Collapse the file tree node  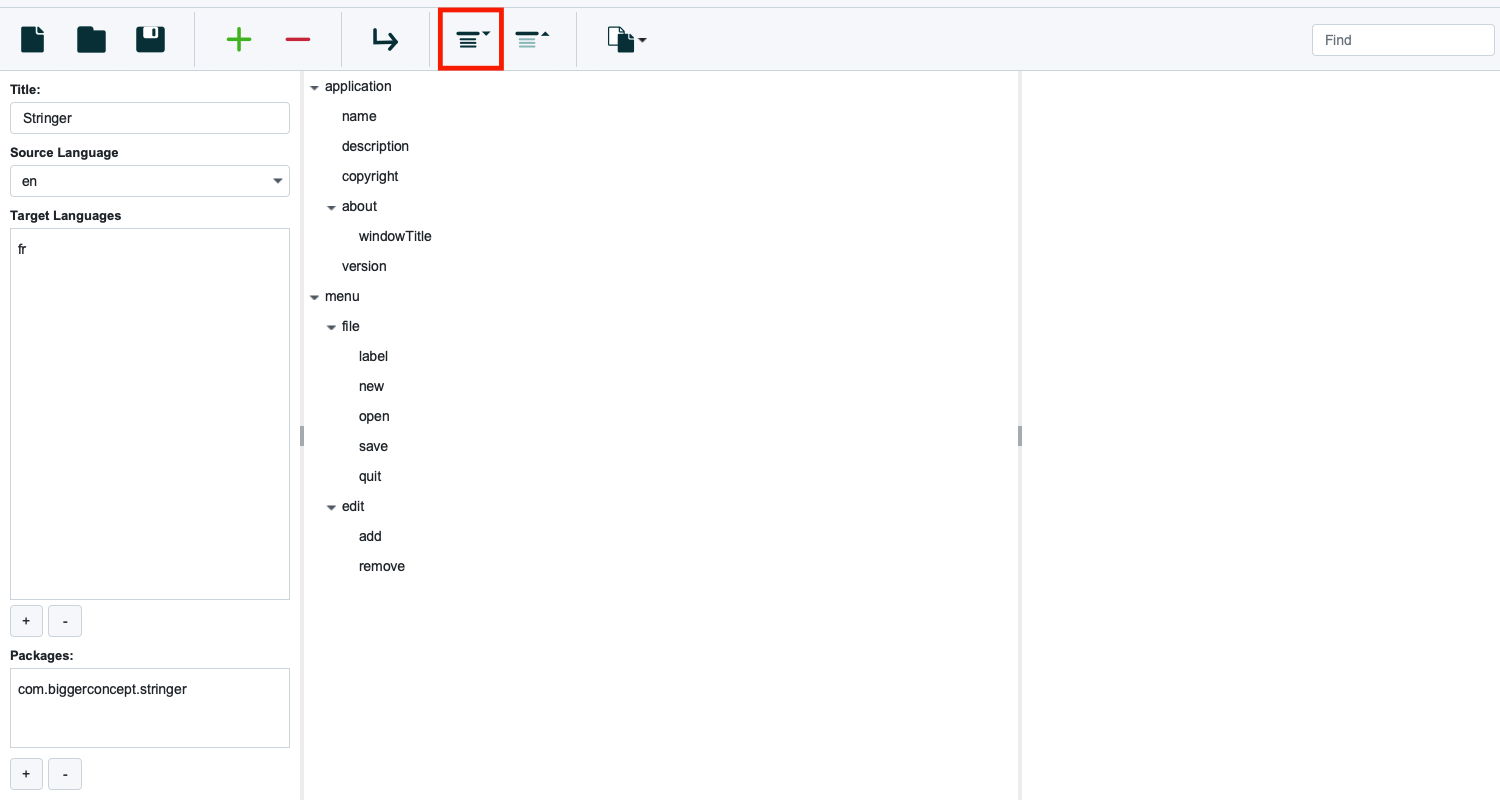331,327
